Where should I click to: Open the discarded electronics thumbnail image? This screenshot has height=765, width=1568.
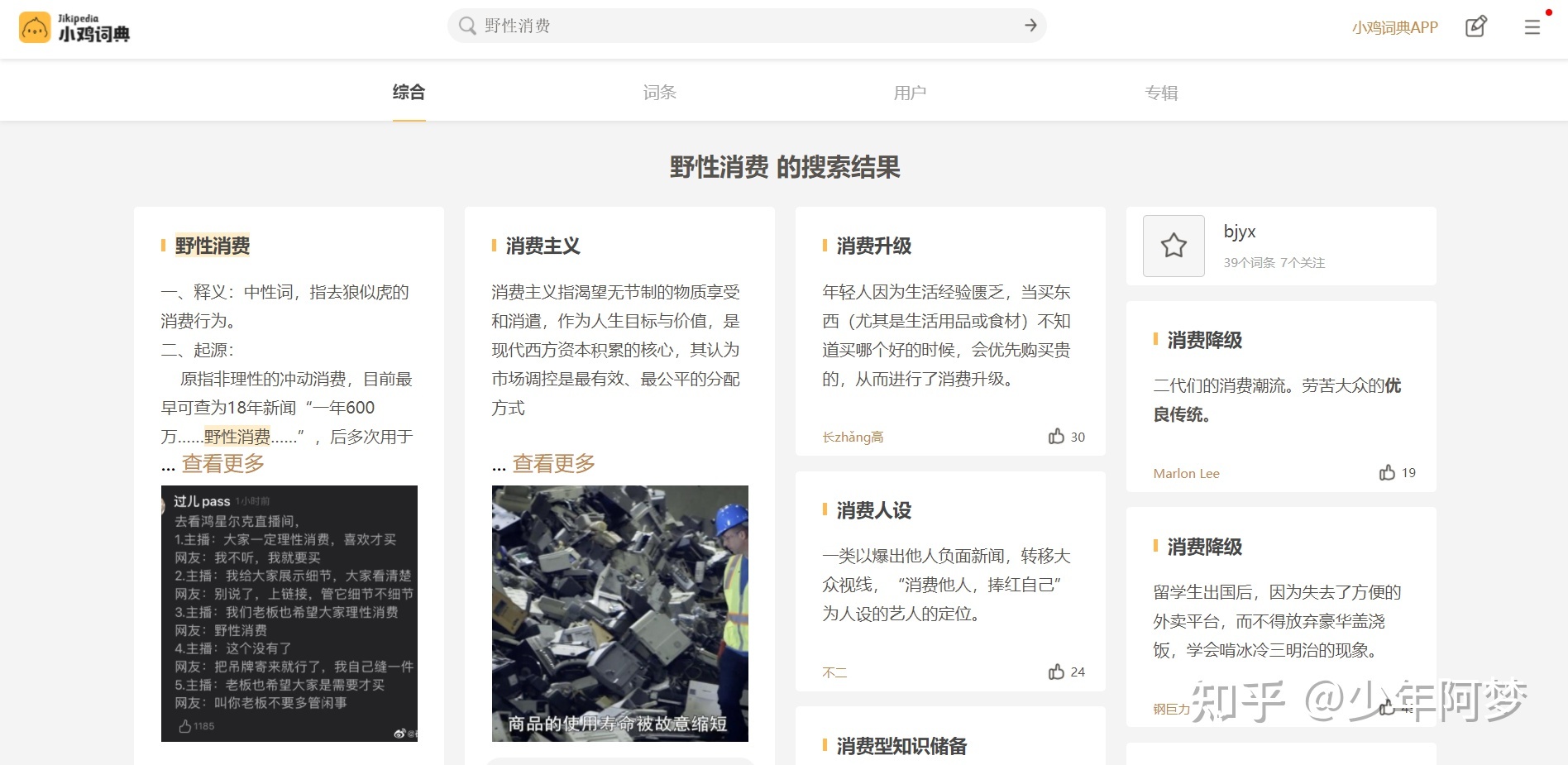[619, 613]
